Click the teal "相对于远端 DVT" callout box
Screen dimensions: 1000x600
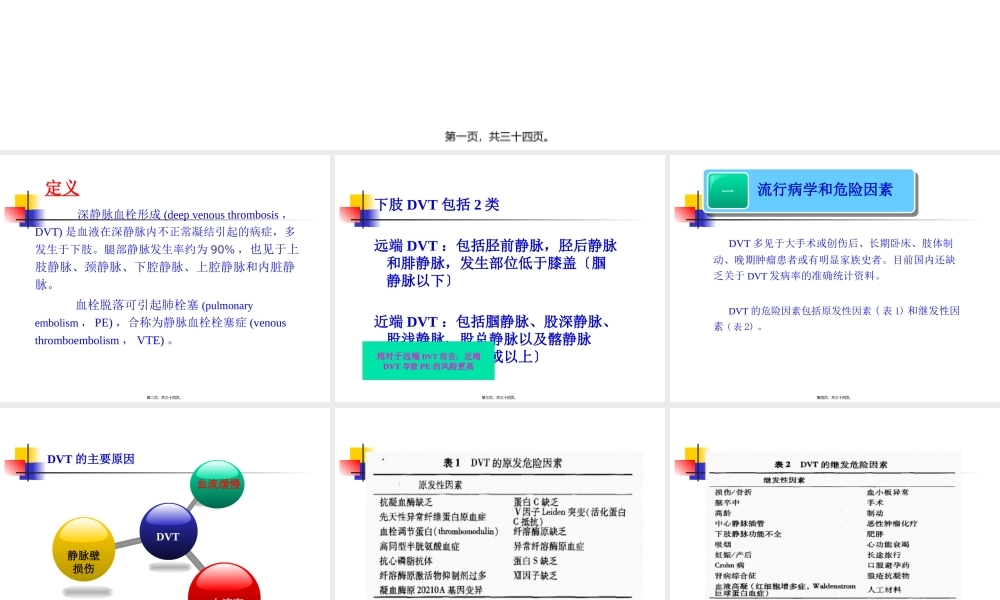coord(427,359)
